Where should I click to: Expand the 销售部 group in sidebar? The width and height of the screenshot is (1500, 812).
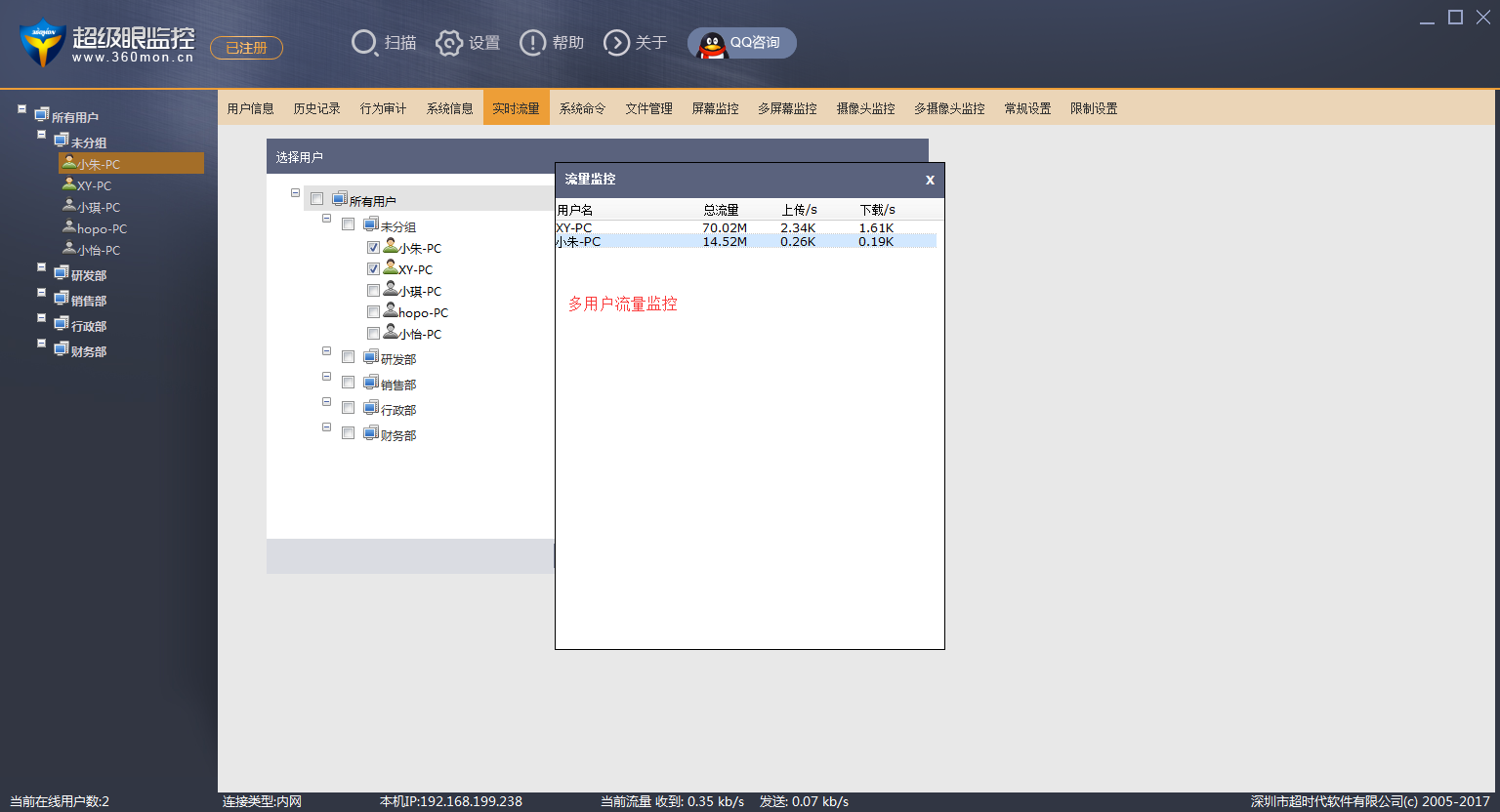(41, 293)
